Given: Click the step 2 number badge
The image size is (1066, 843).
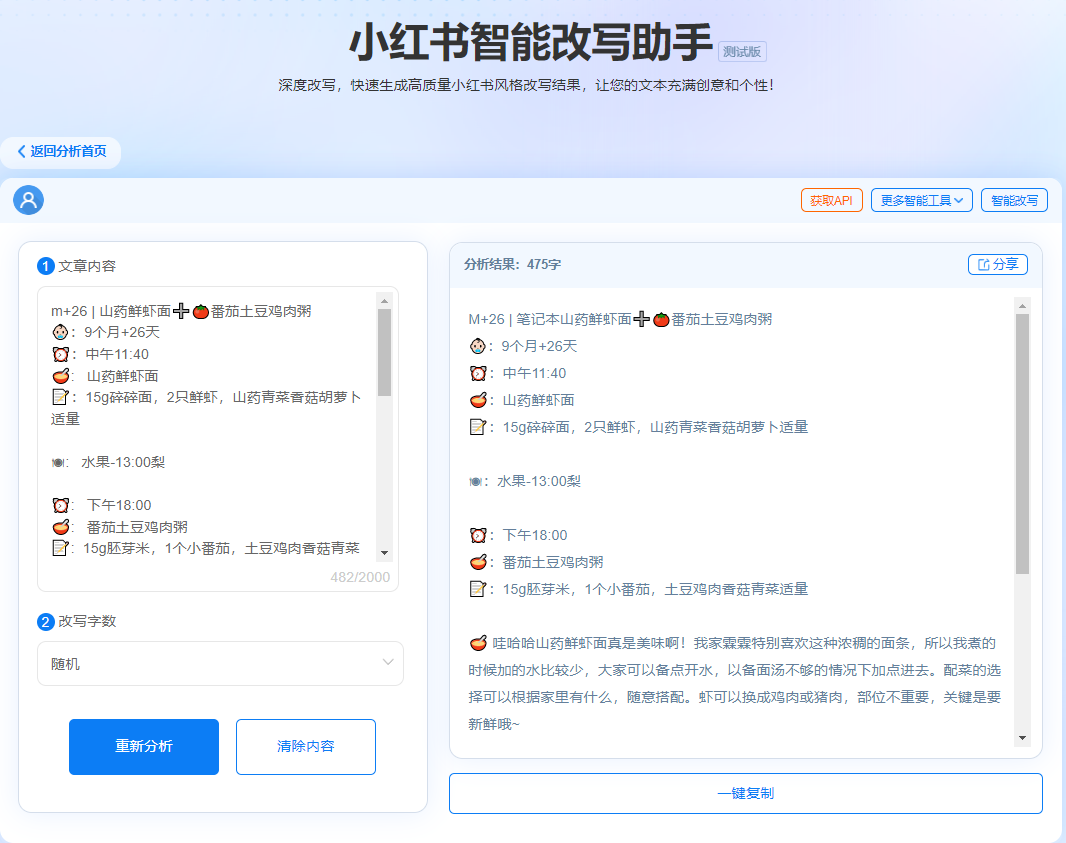Looking at the screenshot, I should click(x=46, y=621).
